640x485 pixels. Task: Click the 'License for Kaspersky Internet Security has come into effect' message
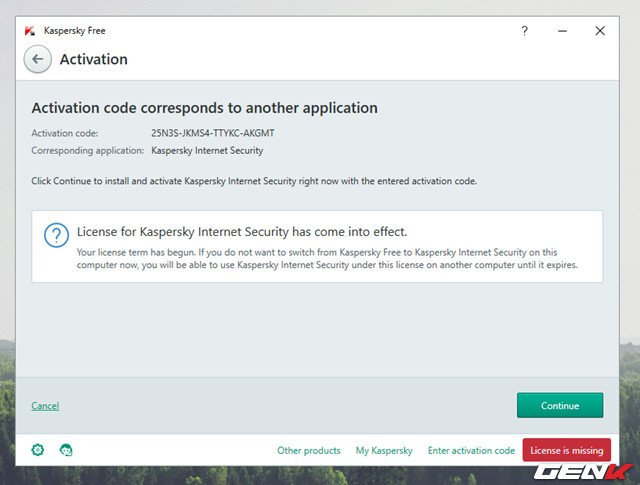pyautogui.click(x=242, y=232)
